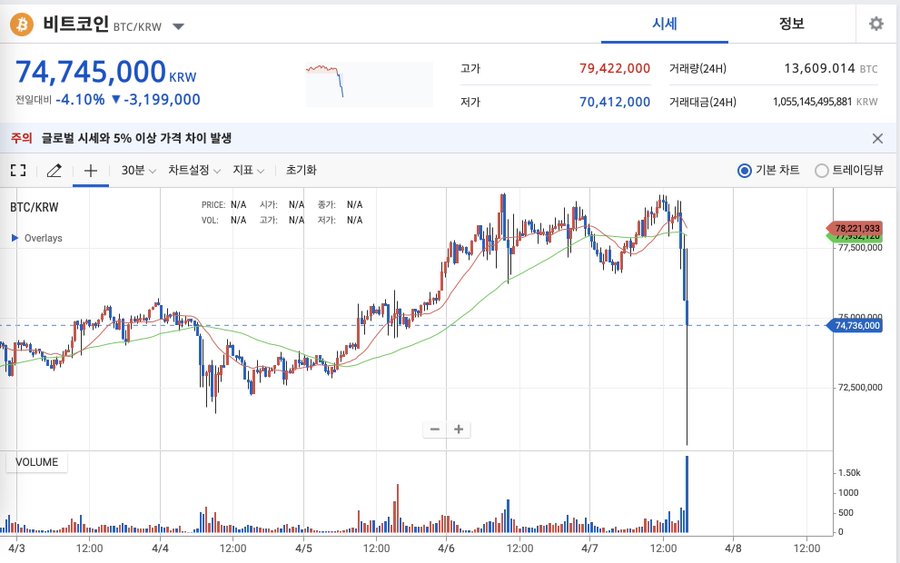
Task: Zoom in chart with plus button
Action: click(x=459, y=429)
